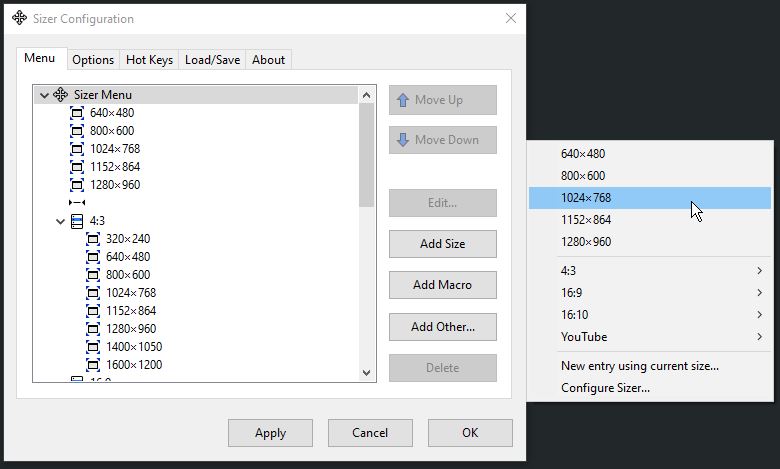Click the size icon beside top-level 640×480

[x=77, y=113]
